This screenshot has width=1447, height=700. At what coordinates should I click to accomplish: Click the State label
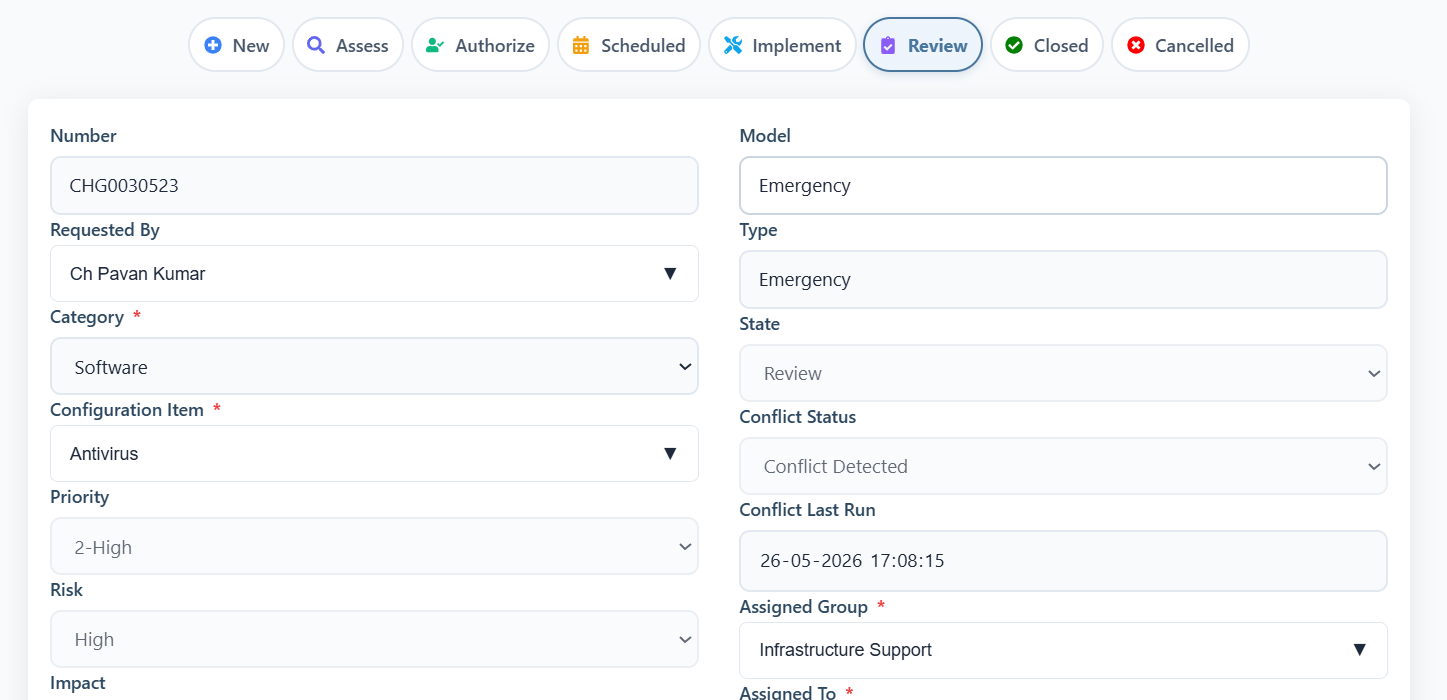pos(760,324)
